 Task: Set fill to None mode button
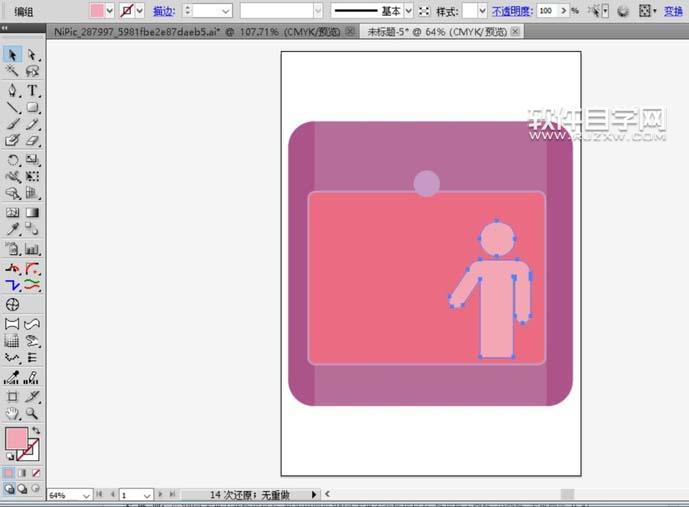click(x=36, y=473)
